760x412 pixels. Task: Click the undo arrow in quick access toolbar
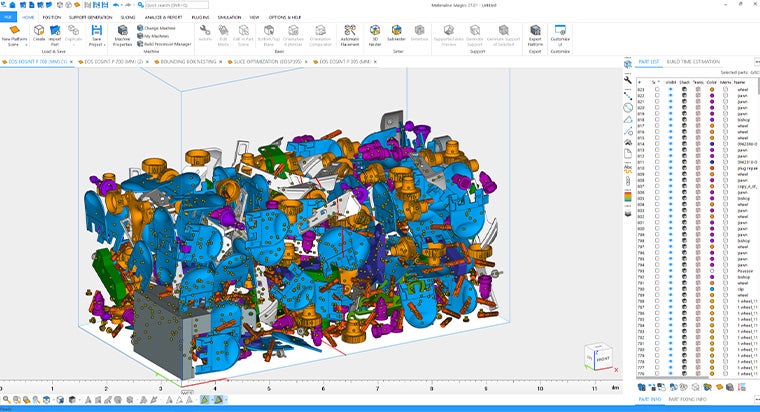[x=116, y=5]
